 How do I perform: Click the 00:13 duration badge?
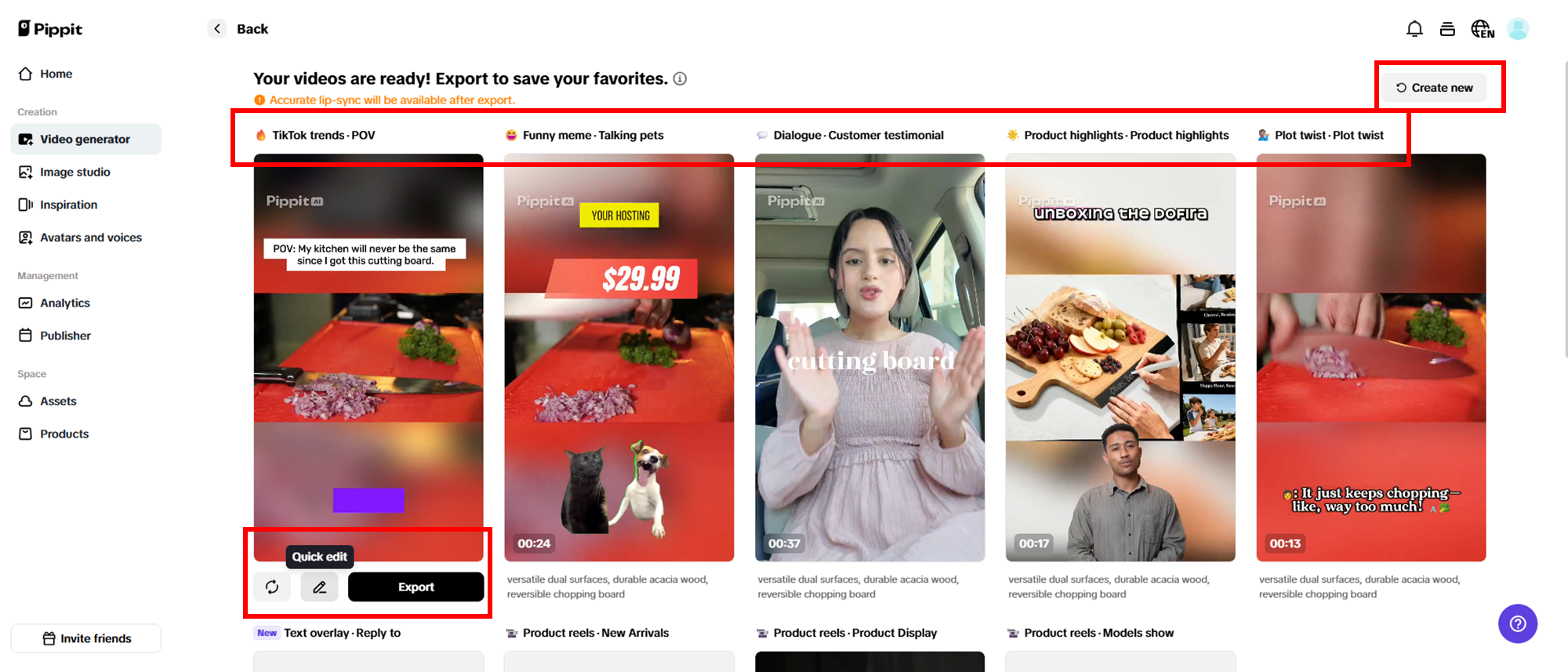[x=1285, y=543]
